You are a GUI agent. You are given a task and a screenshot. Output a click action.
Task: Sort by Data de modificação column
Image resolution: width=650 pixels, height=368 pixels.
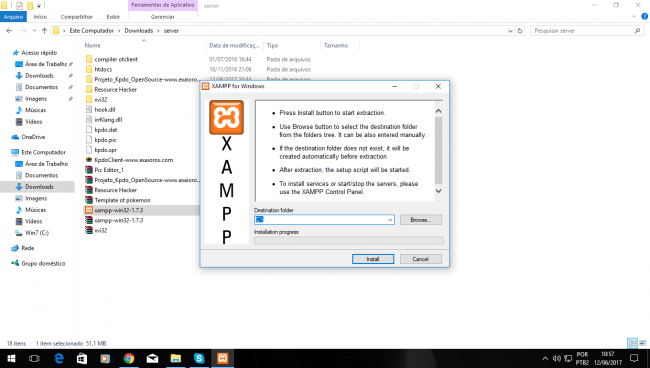pos(234,45)
